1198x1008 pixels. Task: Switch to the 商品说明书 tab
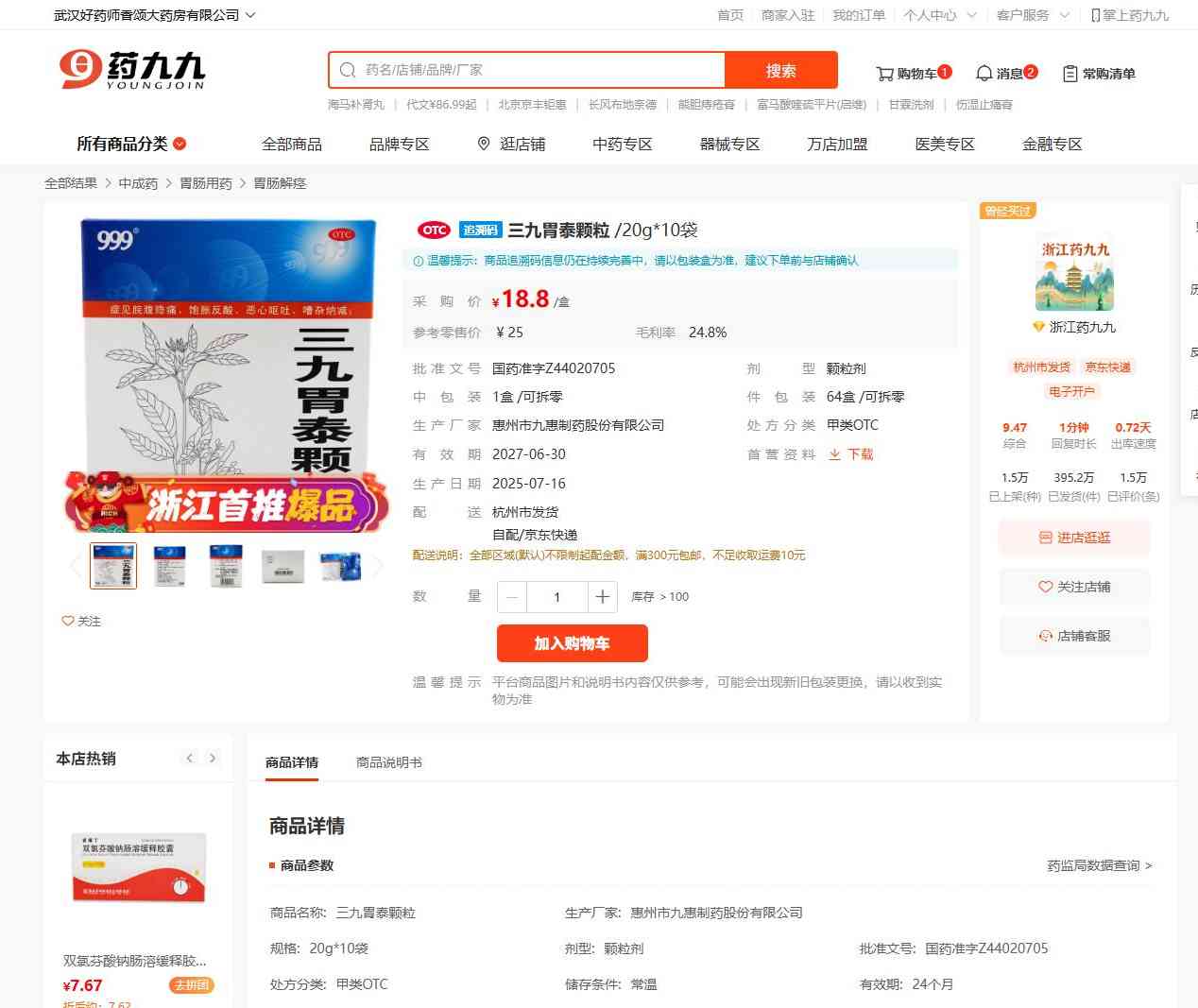pyautogui.click(x=388, y=762)
